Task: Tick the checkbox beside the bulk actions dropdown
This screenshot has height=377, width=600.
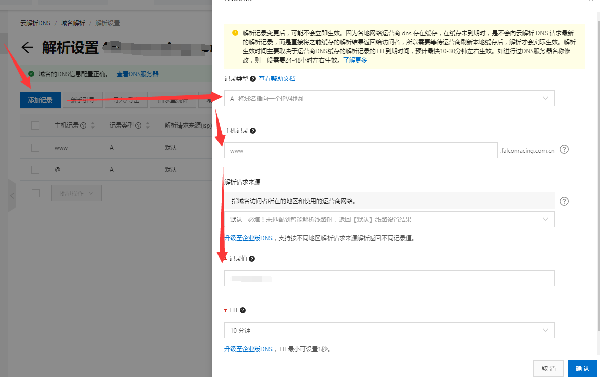Action: [x=36, y=193]
